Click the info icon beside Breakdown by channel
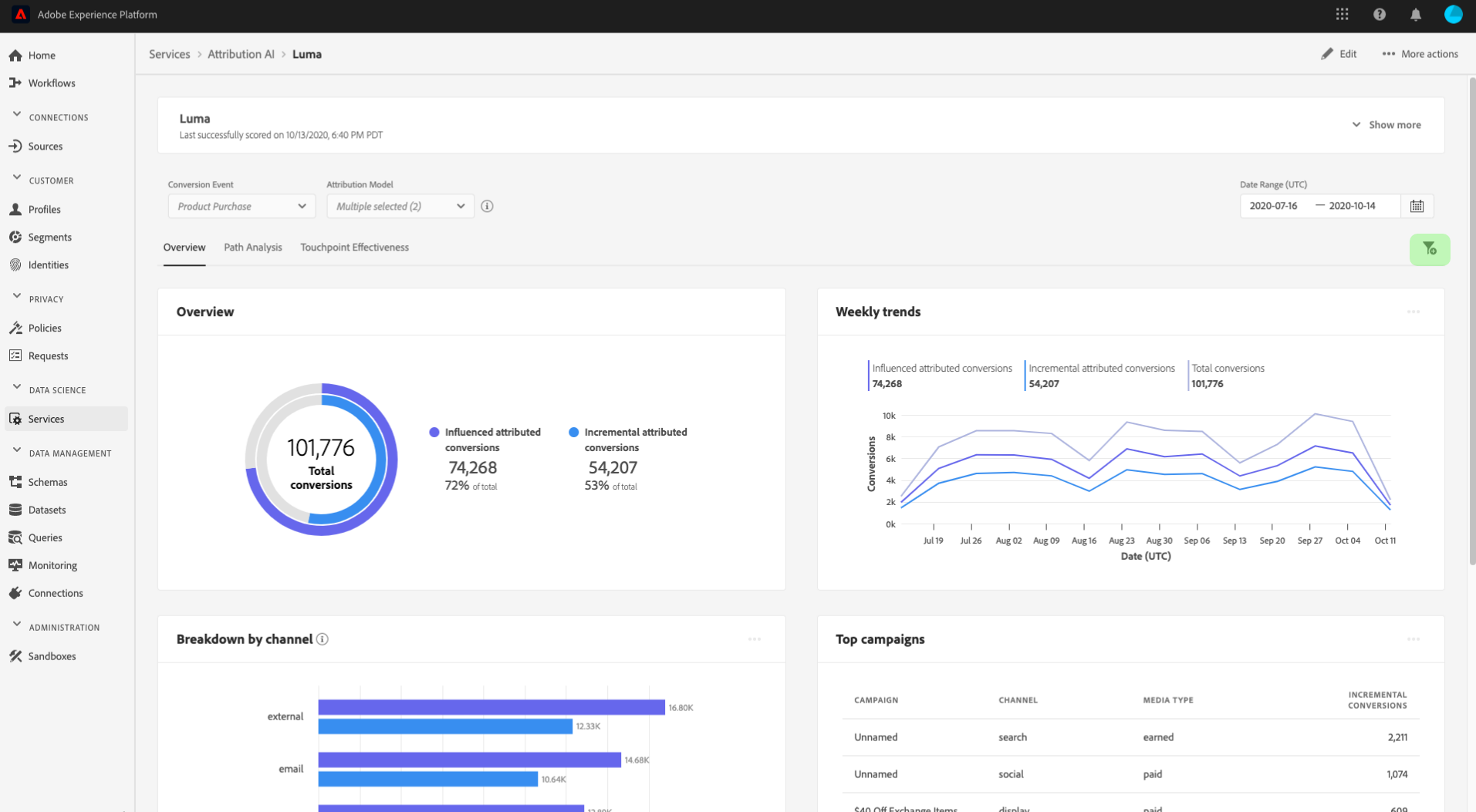 point(323,639)
